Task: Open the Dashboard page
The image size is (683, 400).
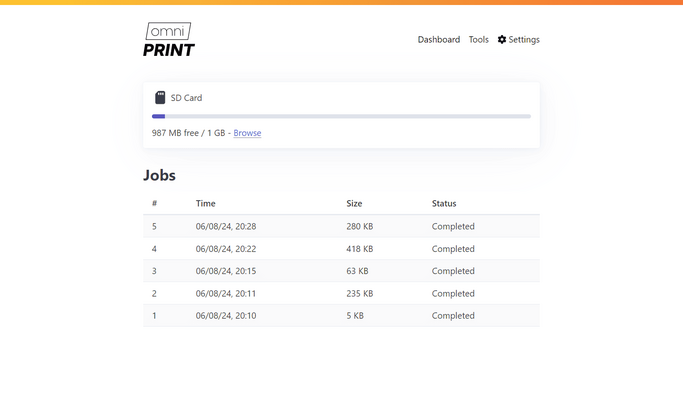Action: [x=438, y=40]
